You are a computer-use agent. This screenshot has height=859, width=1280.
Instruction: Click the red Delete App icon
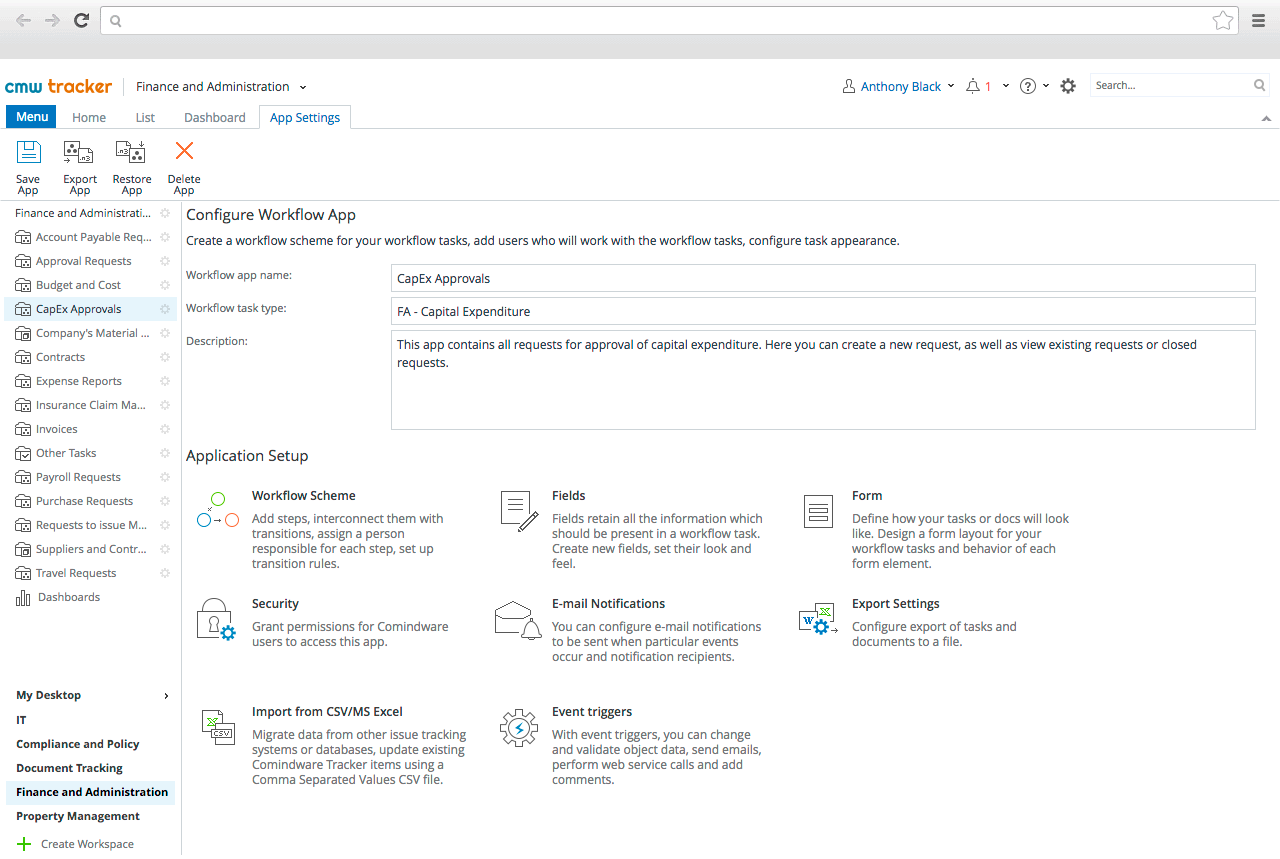point(184,152)
